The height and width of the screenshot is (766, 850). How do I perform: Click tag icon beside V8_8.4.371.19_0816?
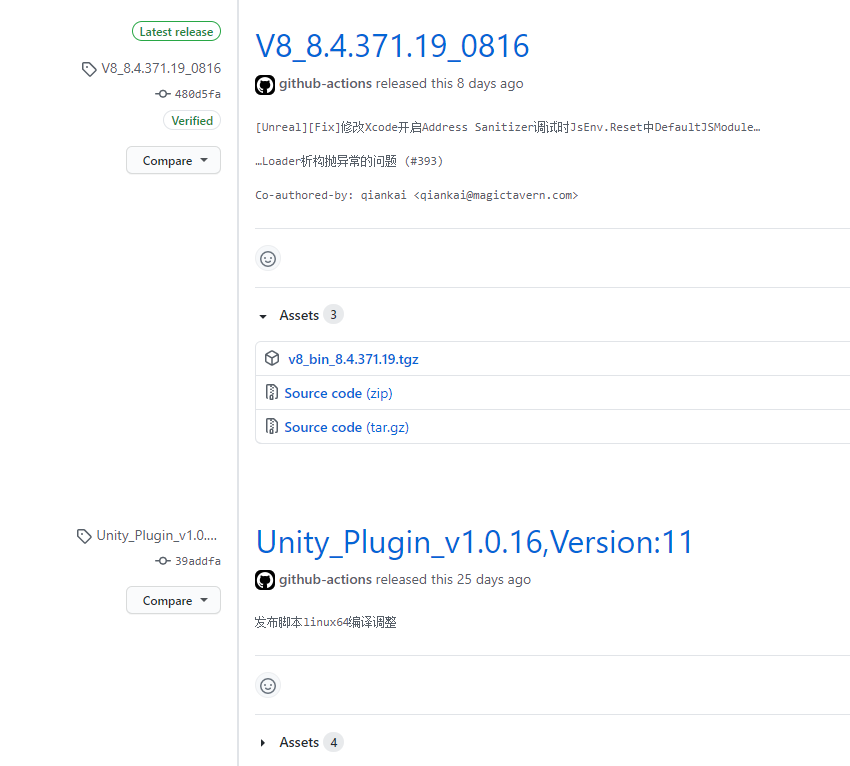click(x=89, y=69)
